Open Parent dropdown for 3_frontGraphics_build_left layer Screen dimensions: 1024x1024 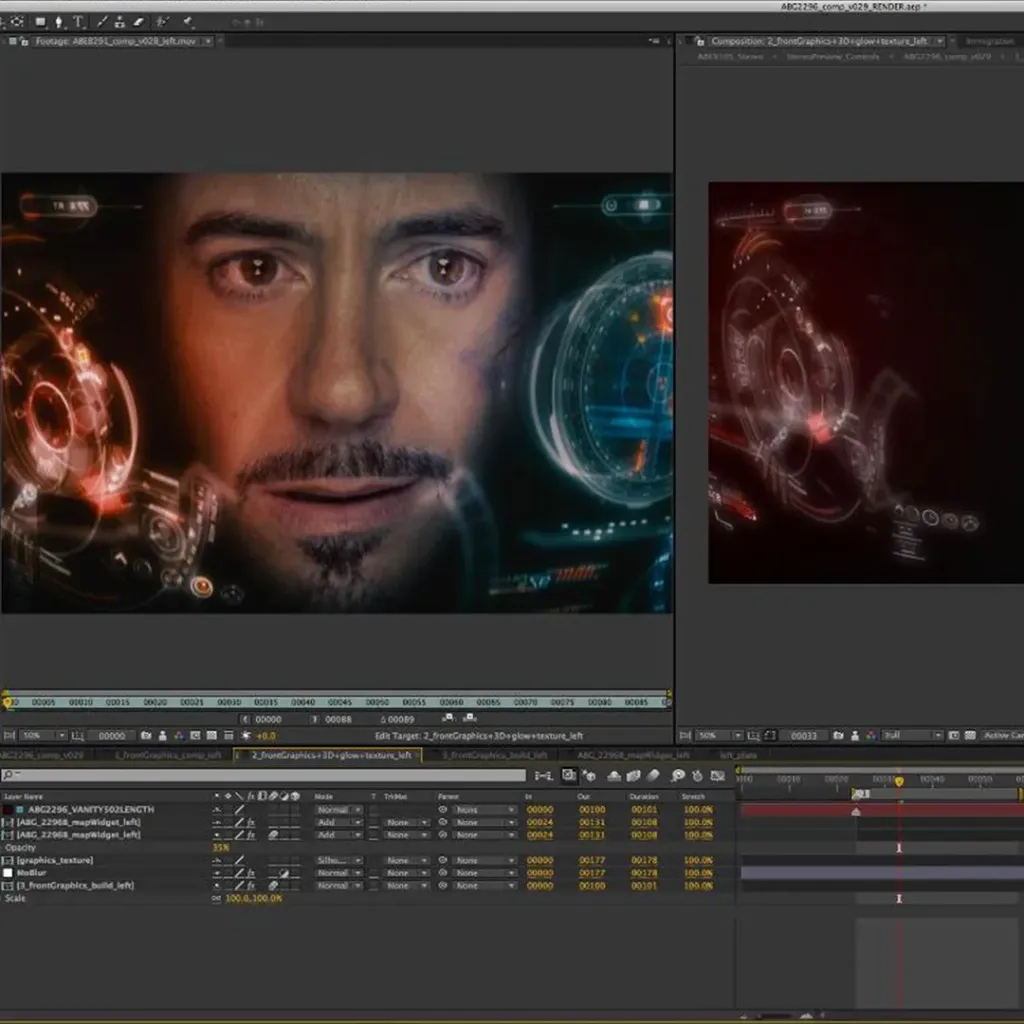pyautogui.click(x=484, y=886)
